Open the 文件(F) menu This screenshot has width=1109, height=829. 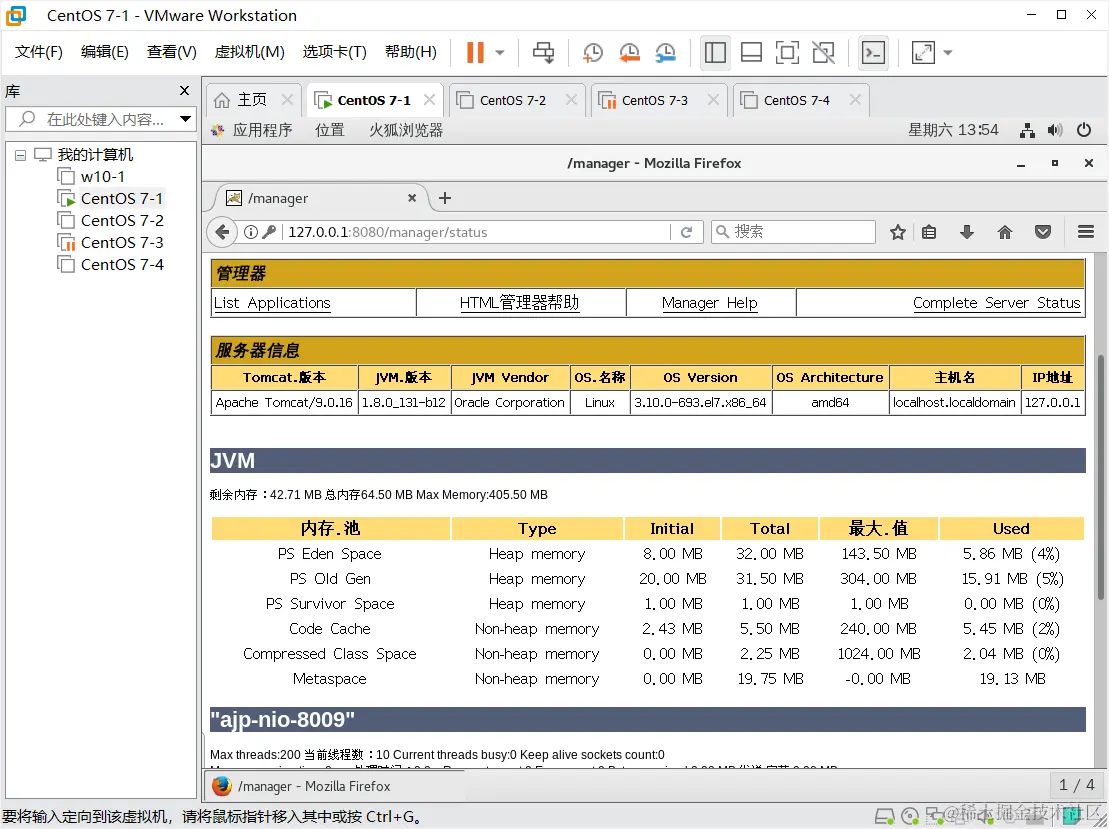(39, 52)
